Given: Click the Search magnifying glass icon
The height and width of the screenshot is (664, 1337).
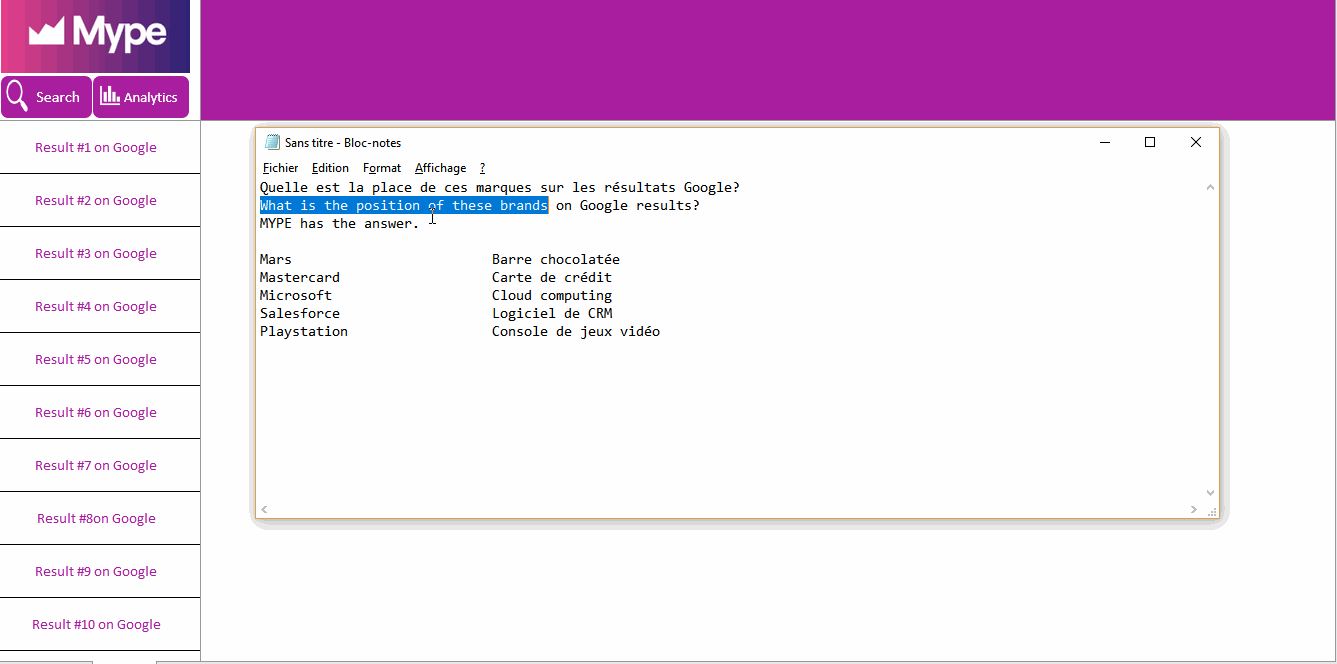Looking at the screenshot, I should (17, 96).
